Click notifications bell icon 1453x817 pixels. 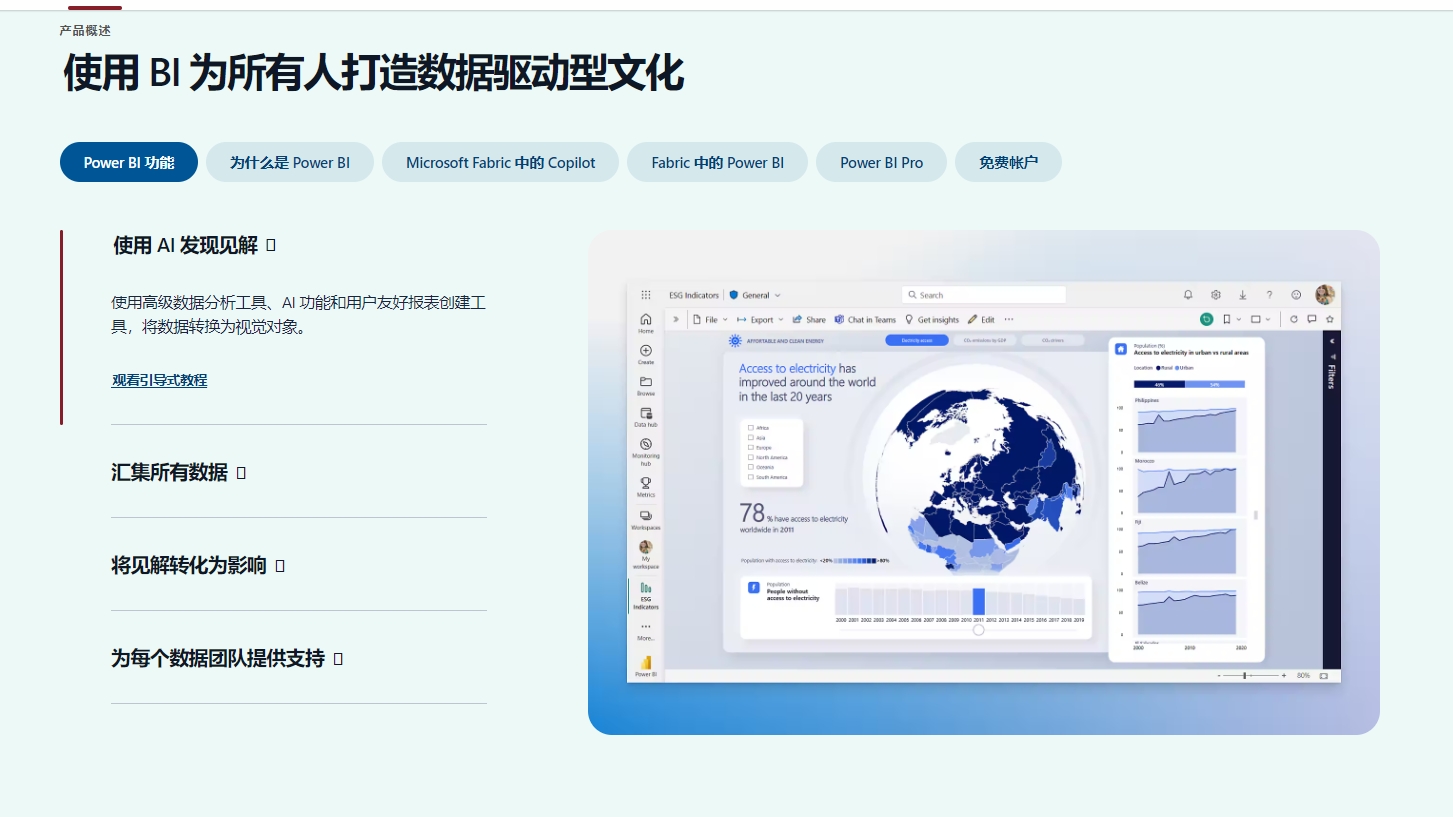pyautogui.click(x=1188, y=295)
